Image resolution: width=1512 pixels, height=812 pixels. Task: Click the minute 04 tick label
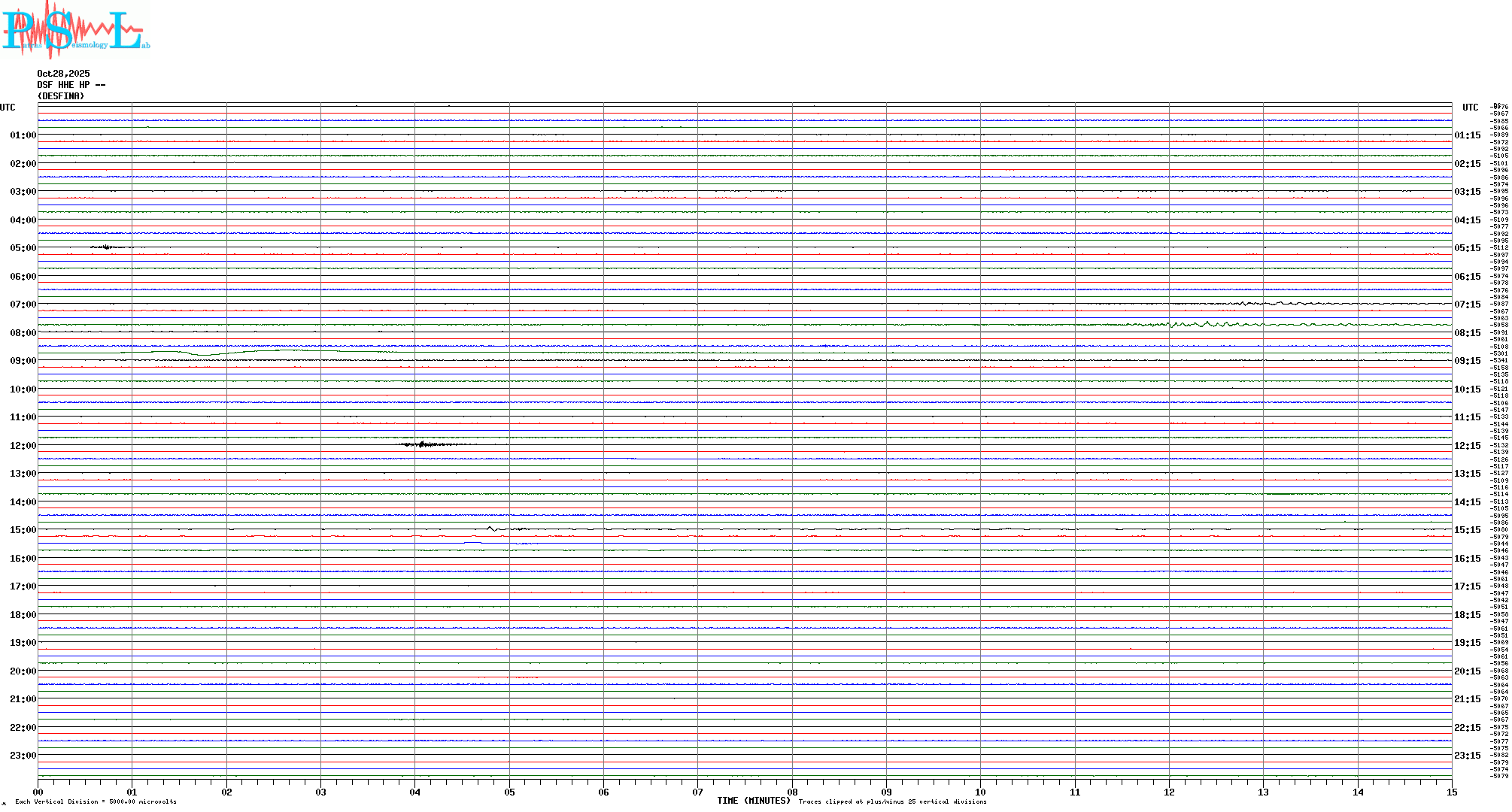pos(414,792)
